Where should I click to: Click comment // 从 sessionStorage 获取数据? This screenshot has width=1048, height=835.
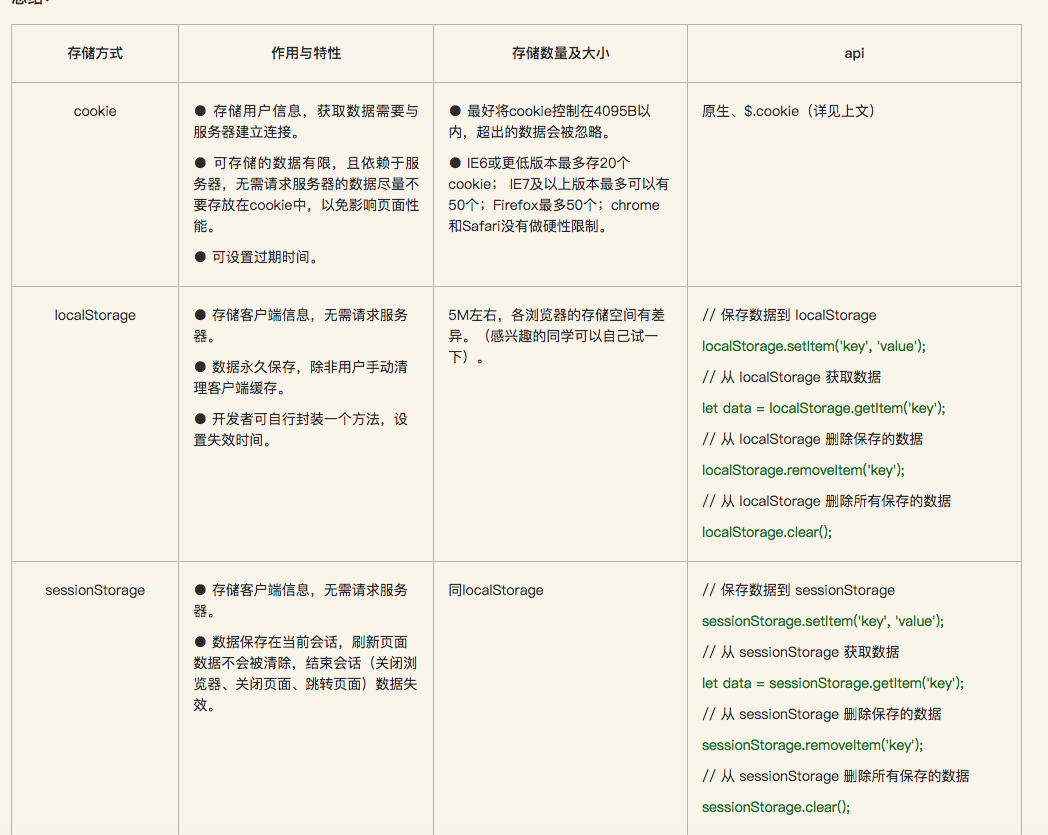pos(801,652)
